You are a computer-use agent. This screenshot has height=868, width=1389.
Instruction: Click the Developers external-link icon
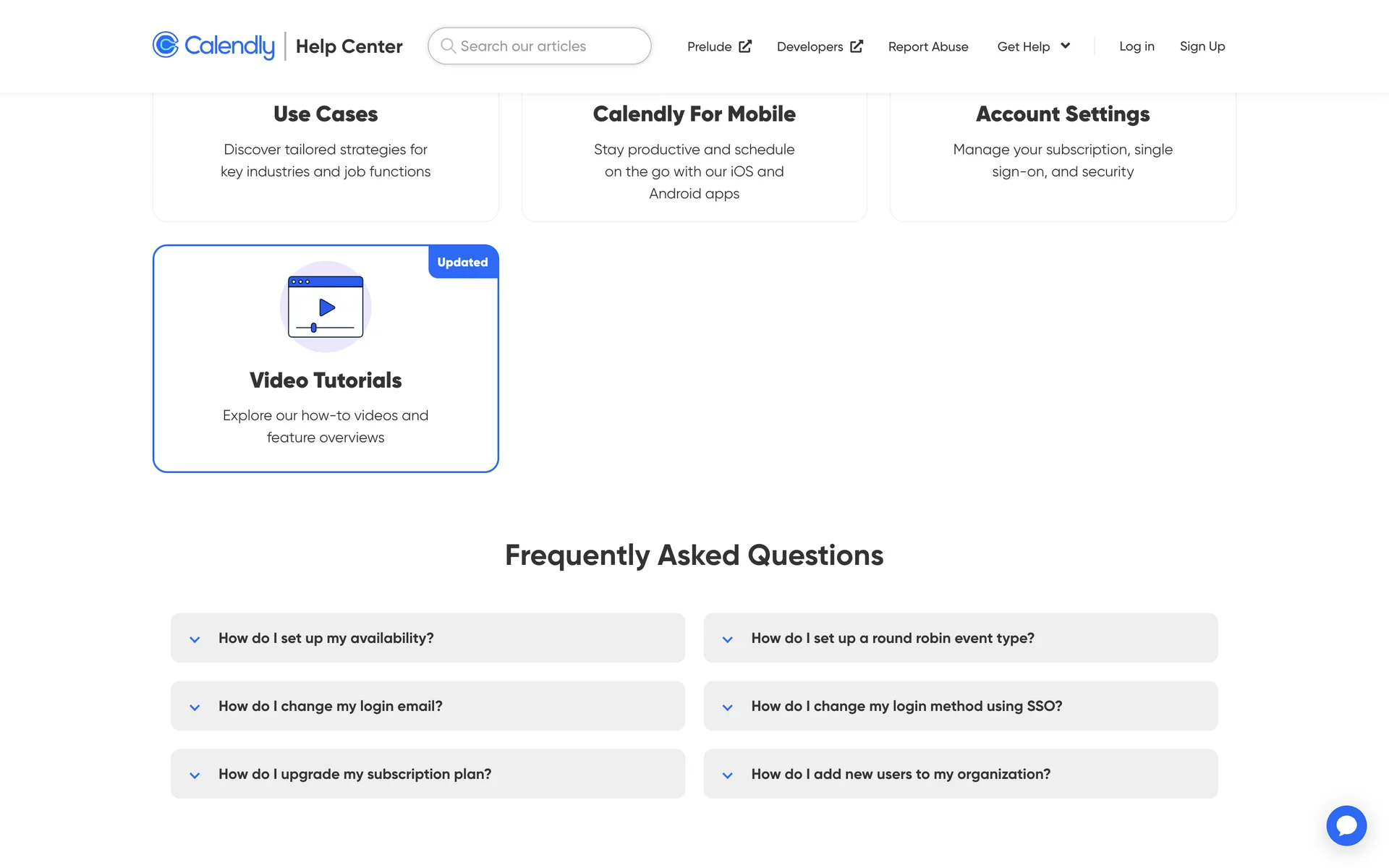click(x=857, y=46)
